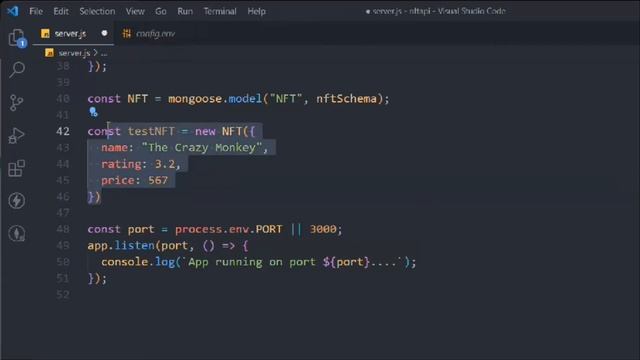Click "nftSchema" argument on line 40
Image resolution: width=640 pixels, height=360 pixels.
point(346,99)
